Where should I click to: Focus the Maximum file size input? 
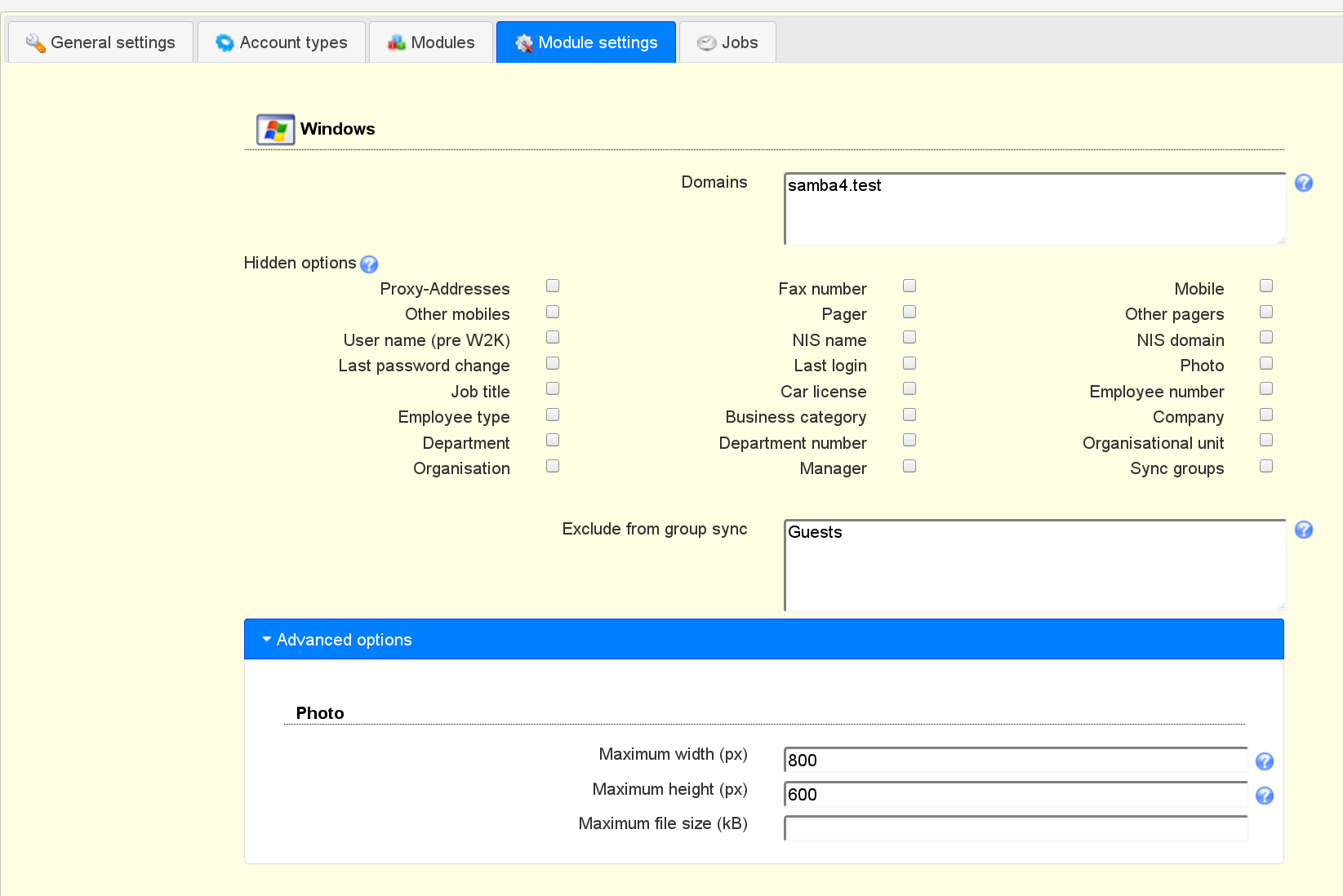coord(1015,828)
